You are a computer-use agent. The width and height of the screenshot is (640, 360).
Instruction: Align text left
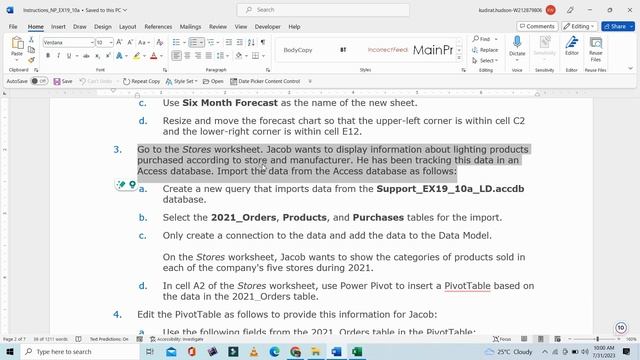pos(176,56)
